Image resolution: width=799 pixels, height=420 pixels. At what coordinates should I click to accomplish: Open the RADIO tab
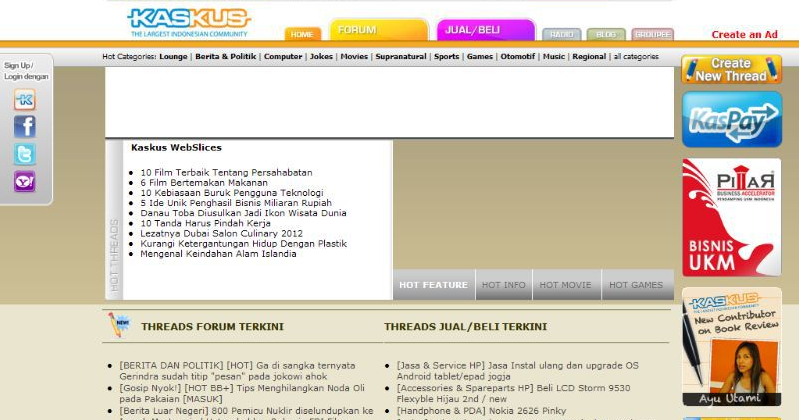pyautogui.click(x=562, y=34)
